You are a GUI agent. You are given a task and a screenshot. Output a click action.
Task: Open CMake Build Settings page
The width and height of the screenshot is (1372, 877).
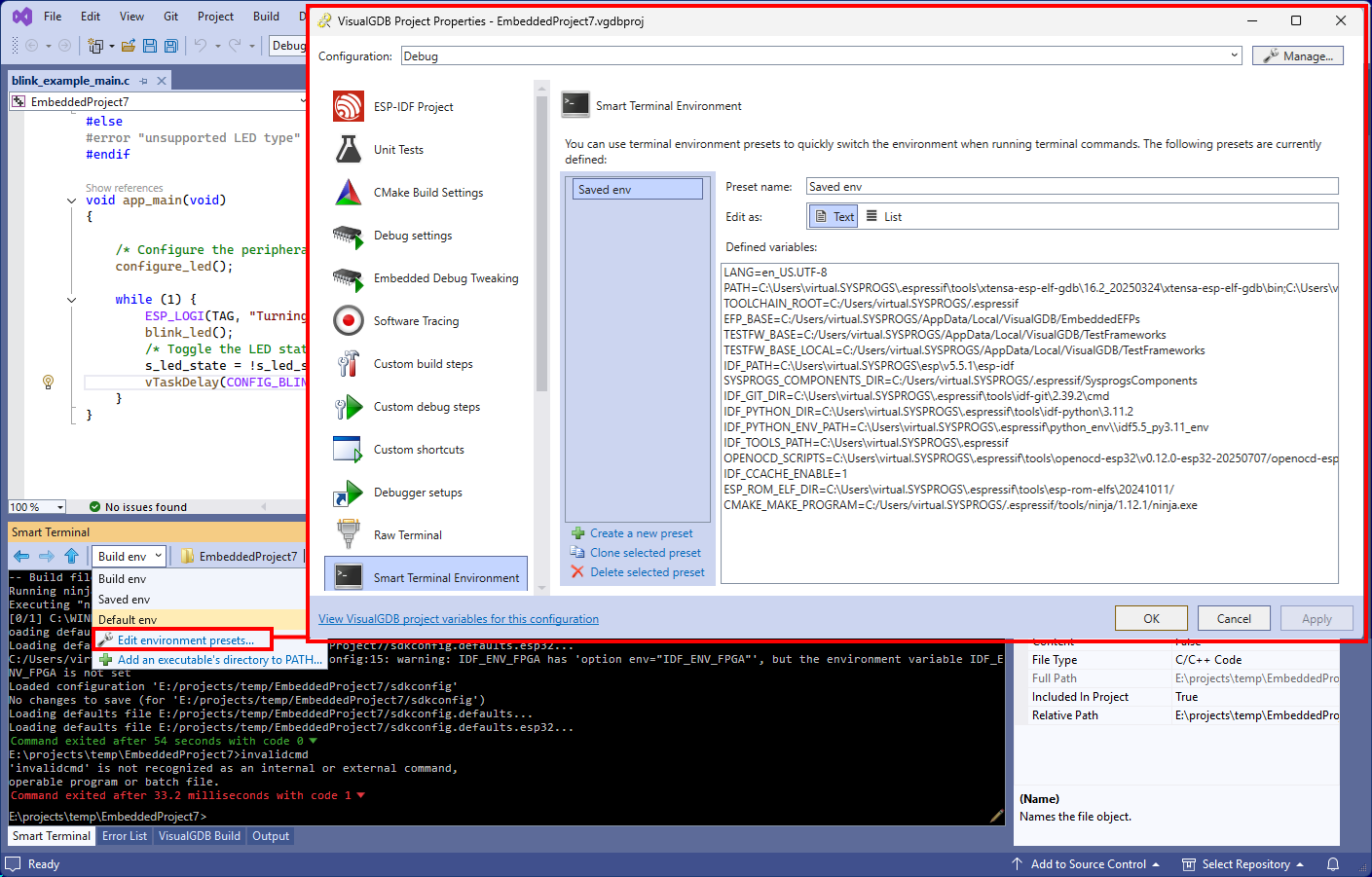tap(426, 193)
